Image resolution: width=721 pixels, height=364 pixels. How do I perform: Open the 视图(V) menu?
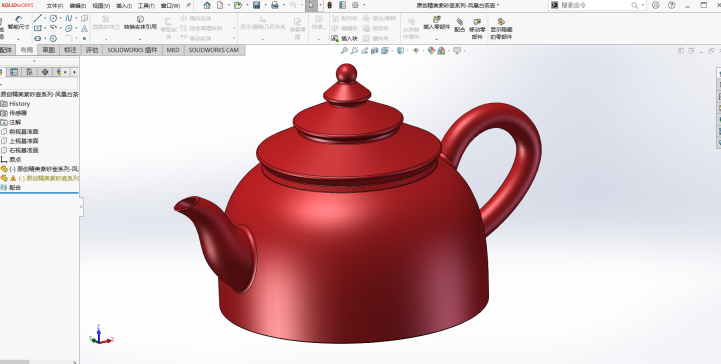click(101, 6)
